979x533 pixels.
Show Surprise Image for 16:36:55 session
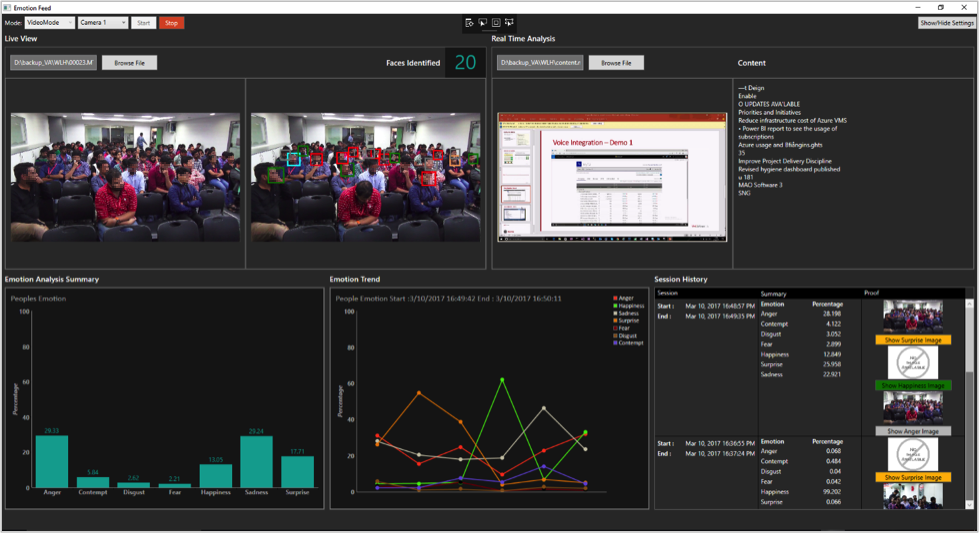coord(913,477)
